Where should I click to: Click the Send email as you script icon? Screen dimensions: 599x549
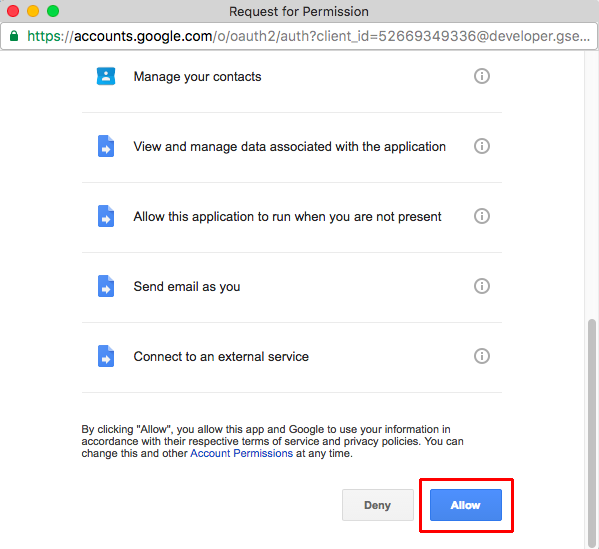[x=106, y=286]
